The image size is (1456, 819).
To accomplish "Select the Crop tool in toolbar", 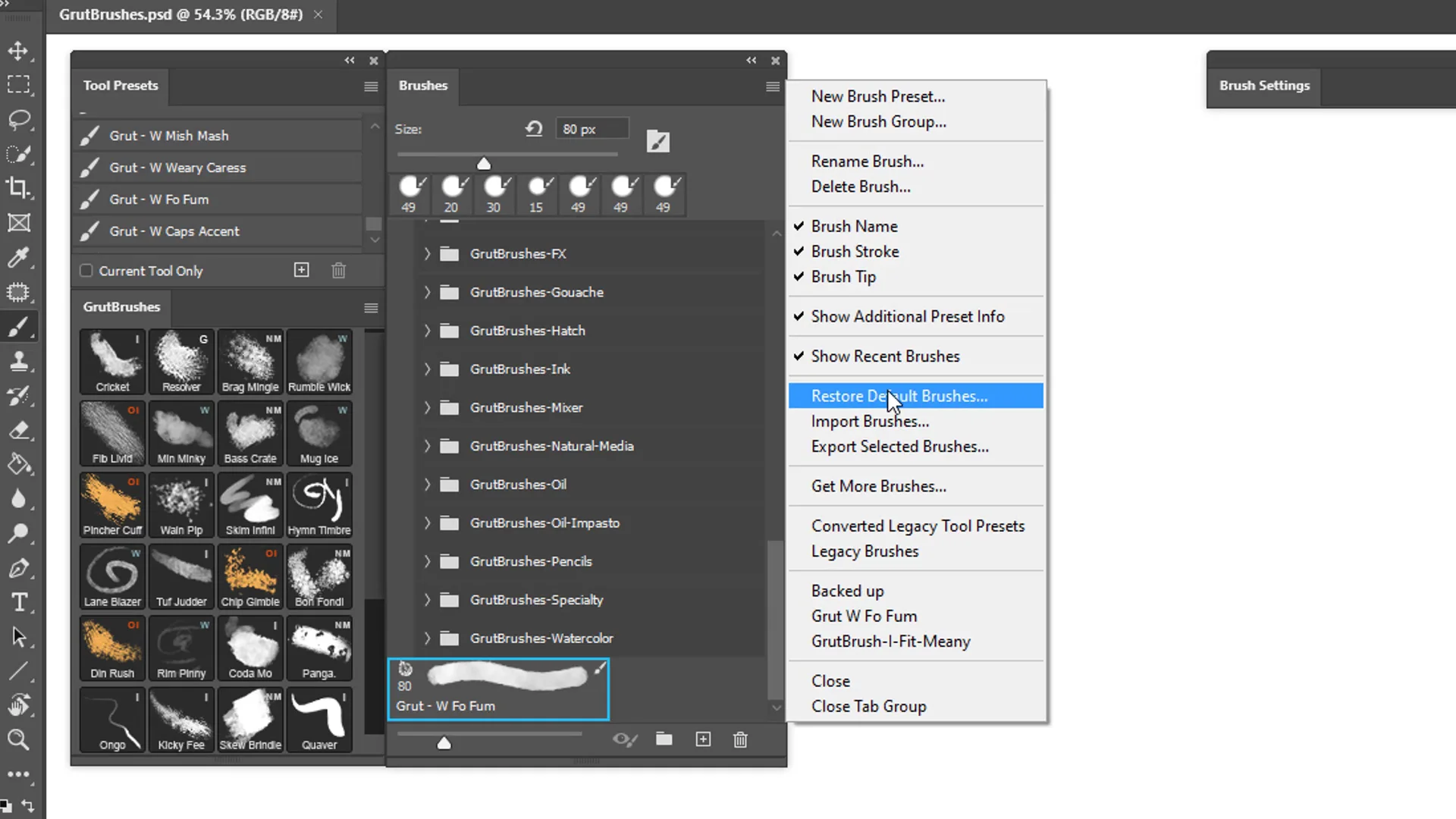I will pyautogui.click(x=18, y=187).
